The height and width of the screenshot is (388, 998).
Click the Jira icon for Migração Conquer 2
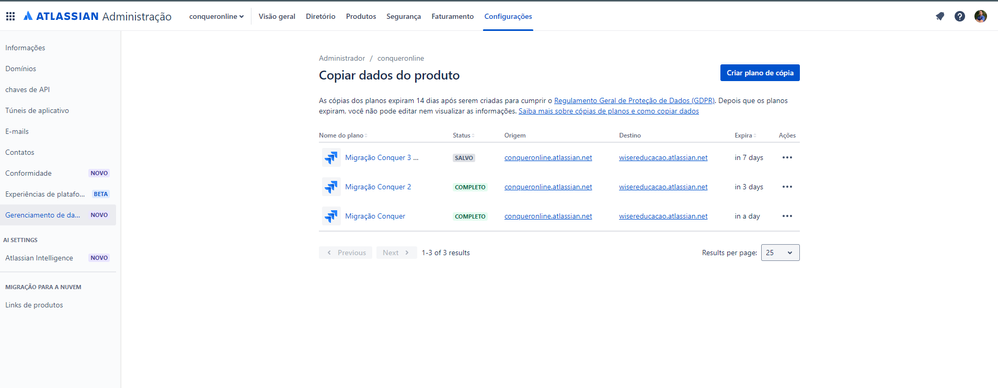pos(331,187)
